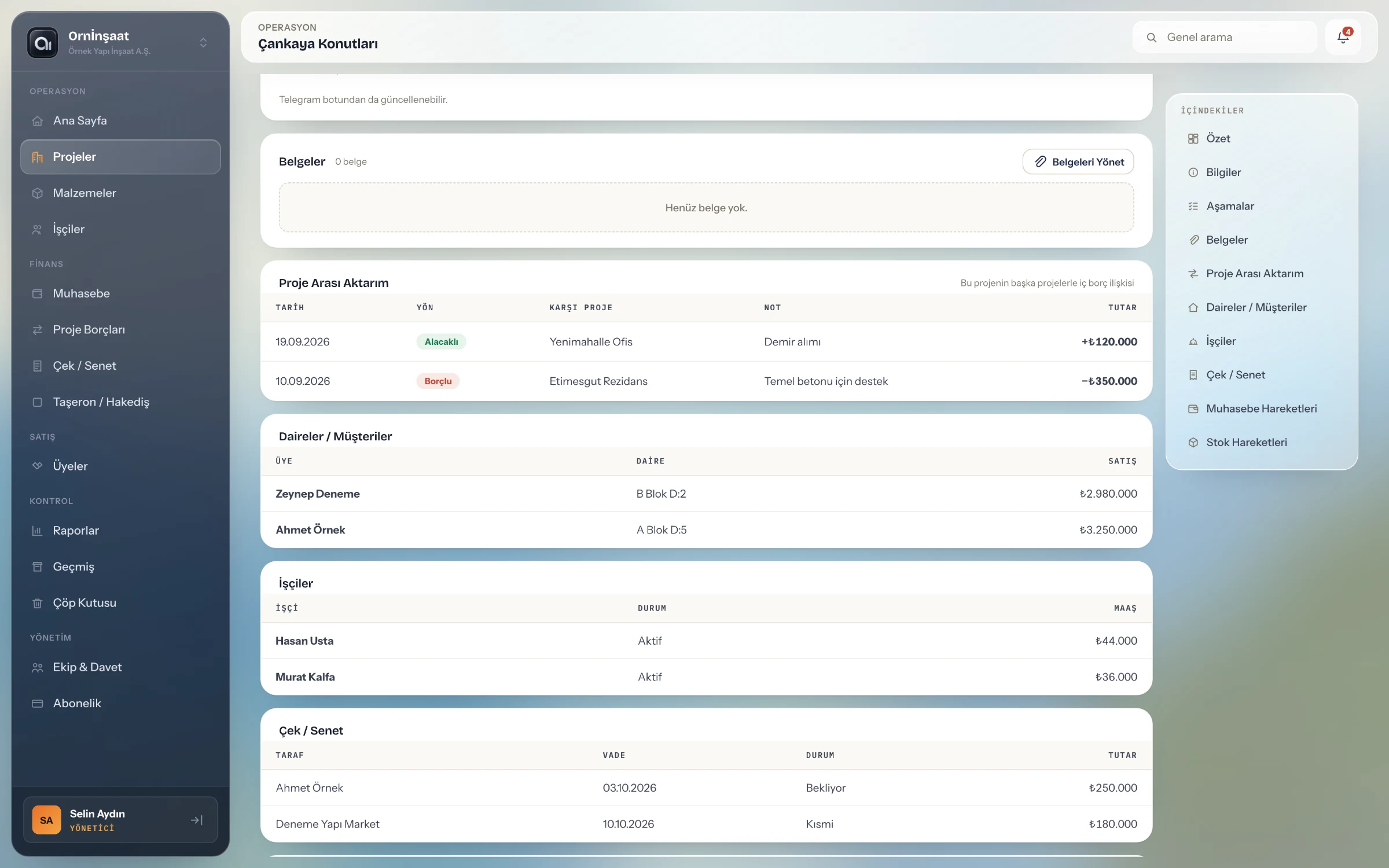Click Proje Arası Aktarım icon in İçindekiler

pyautogui.click(x=1193, y=274)
